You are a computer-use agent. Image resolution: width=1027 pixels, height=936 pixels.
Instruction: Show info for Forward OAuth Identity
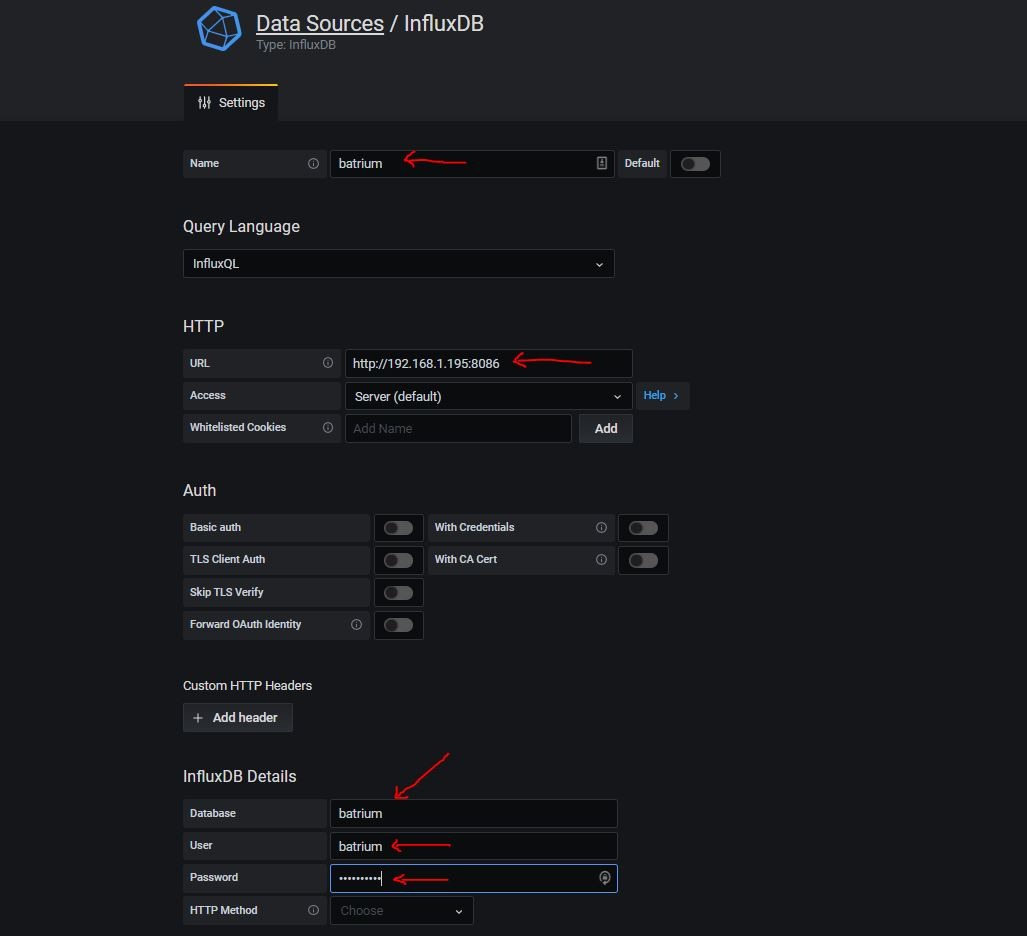click(356, 625)
